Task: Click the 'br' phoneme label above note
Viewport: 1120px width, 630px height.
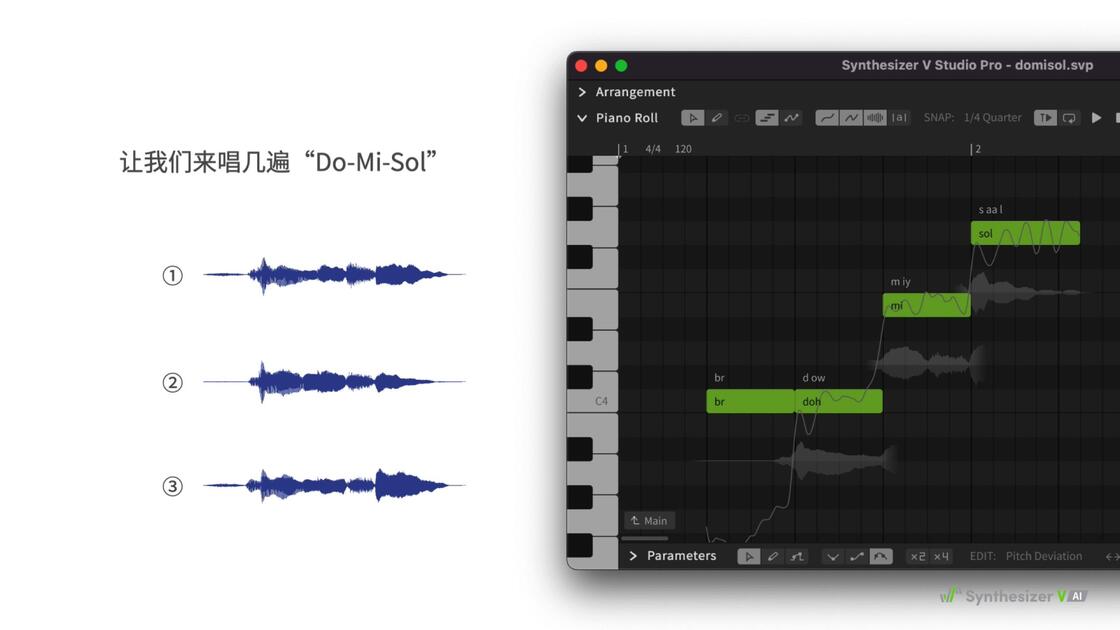Action: pyautogui.click(x=719, y=378)
